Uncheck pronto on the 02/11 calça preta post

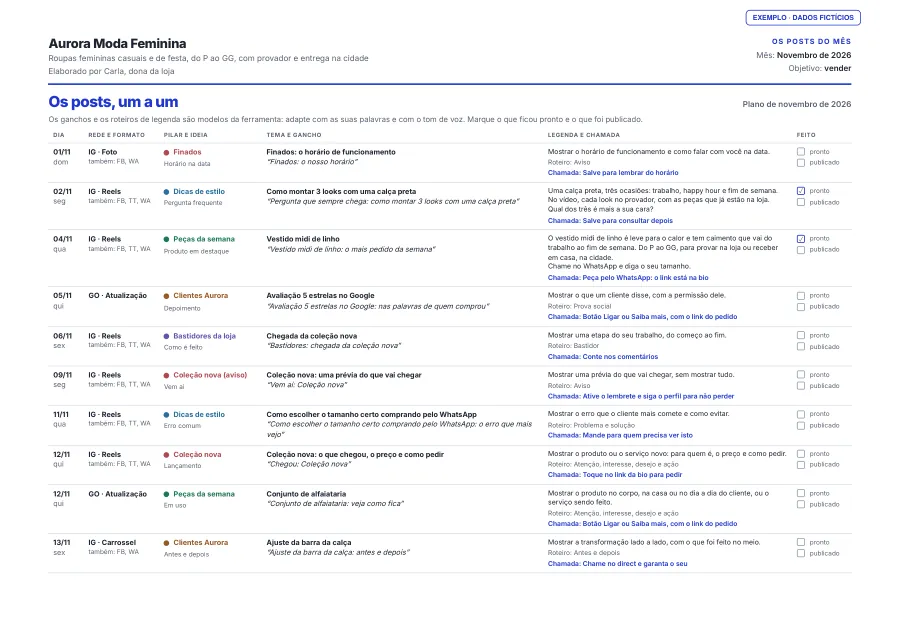(801, 191)
